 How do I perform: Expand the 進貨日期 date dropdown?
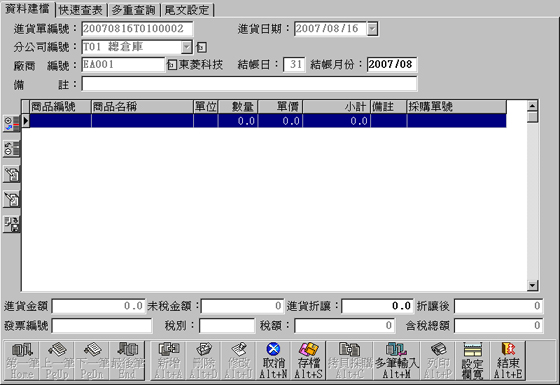click(x=372, y=29)
